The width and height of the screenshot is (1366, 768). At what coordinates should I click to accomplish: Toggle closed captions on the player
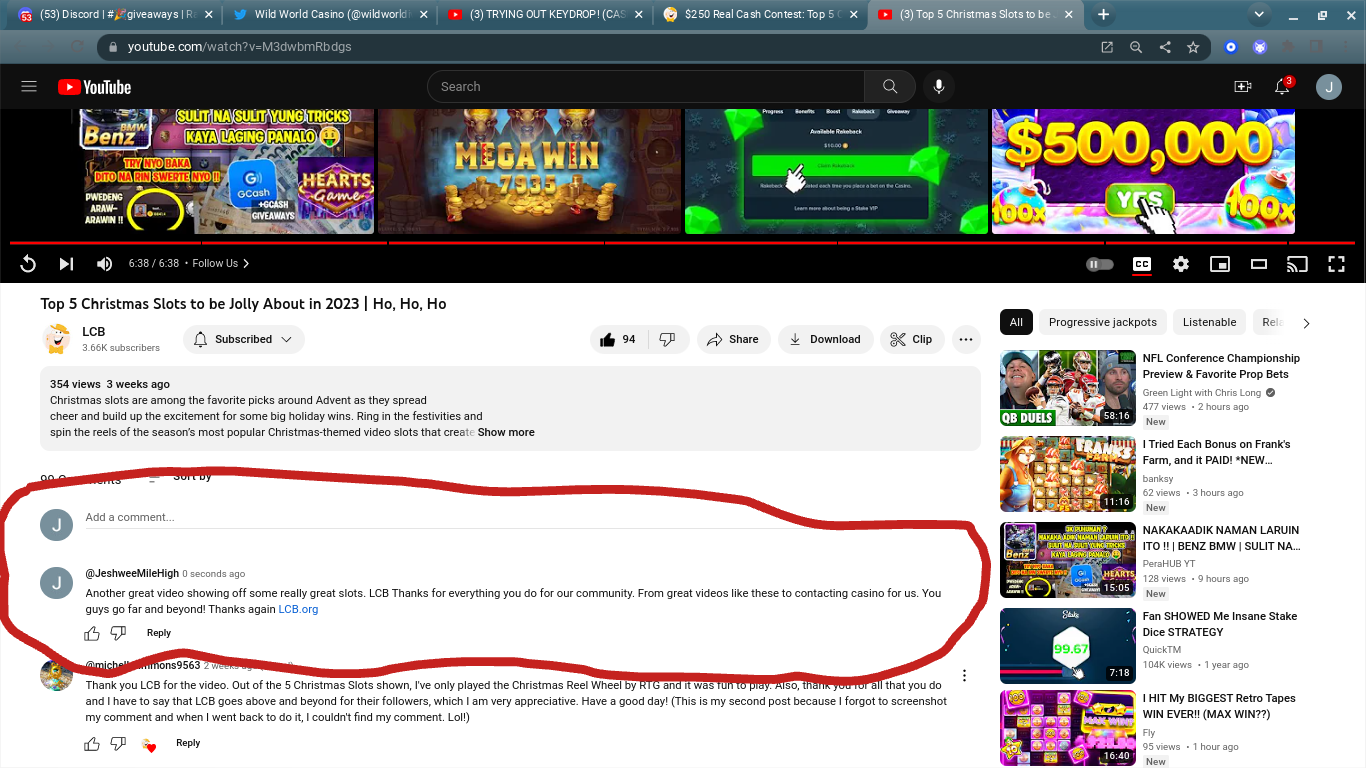tap(1141, 264)
